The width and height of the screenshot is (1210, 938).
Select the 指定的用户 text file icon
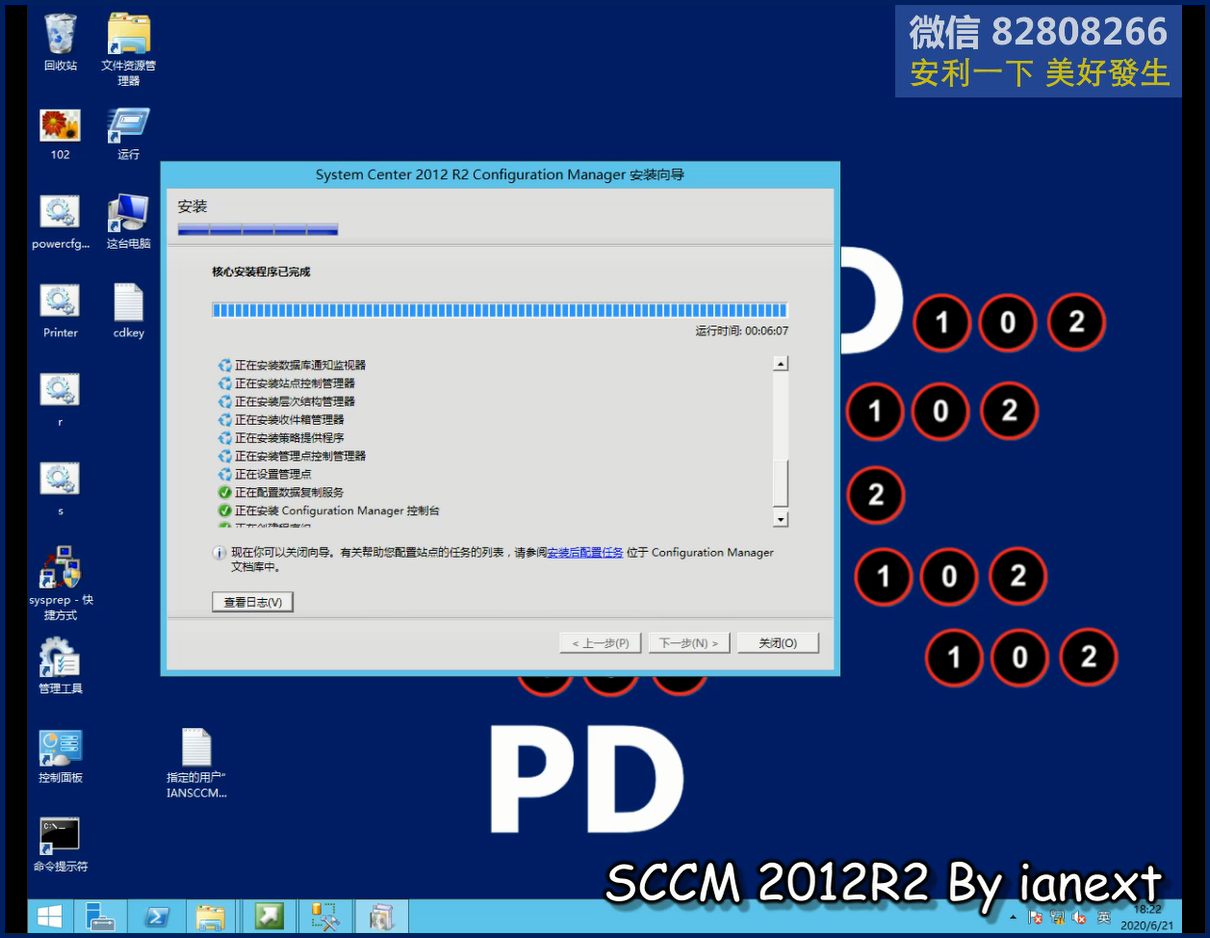(196, 763)
